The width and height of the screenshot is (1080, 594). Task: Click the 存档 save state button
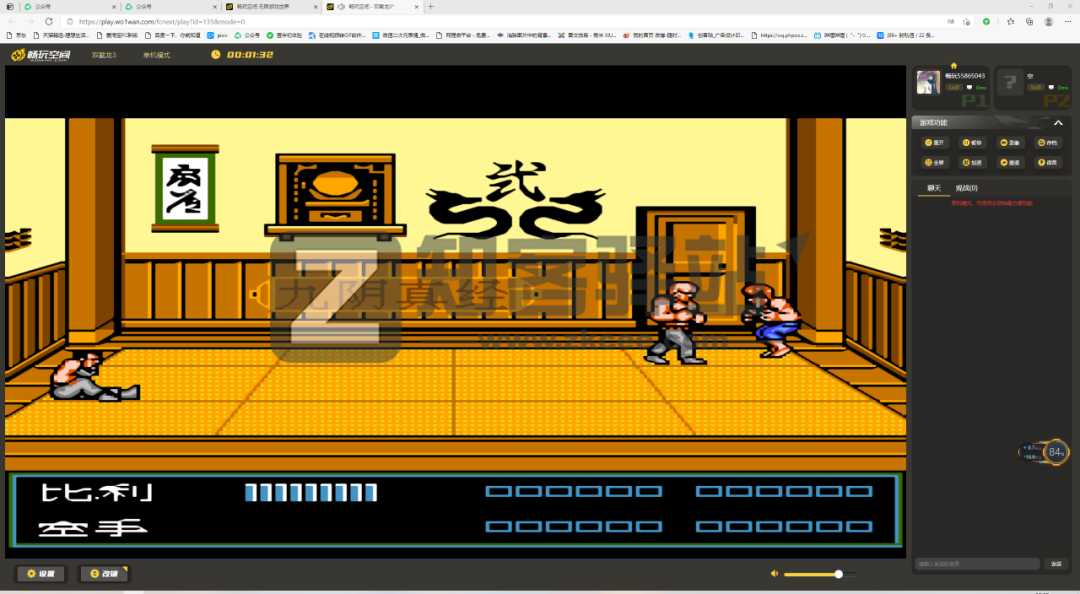point(1047,143)
